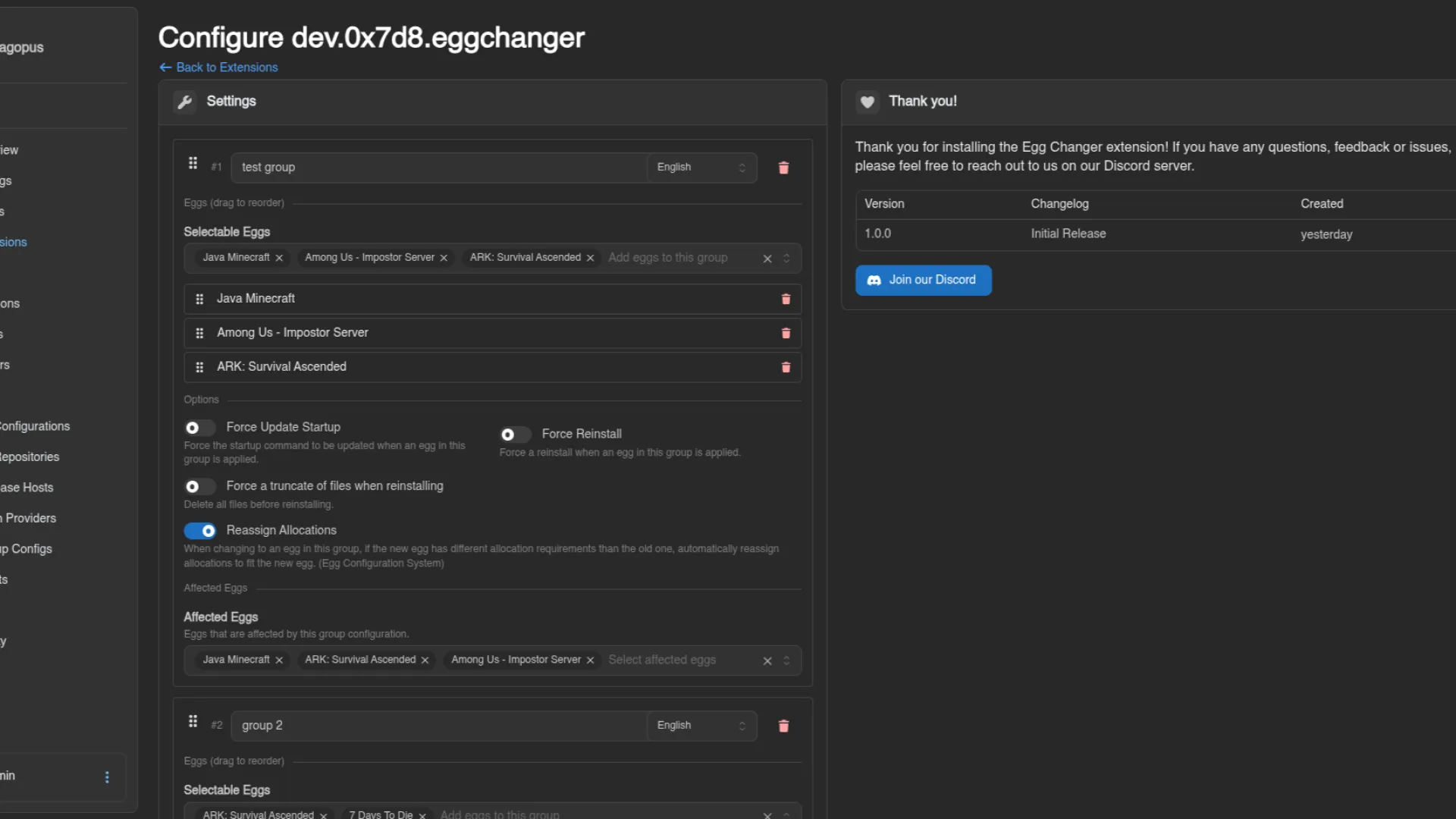Delete Java Minecraft egg row trash icon
Image resolution: width=1456 pixels, height=819 pixels.
786,299
